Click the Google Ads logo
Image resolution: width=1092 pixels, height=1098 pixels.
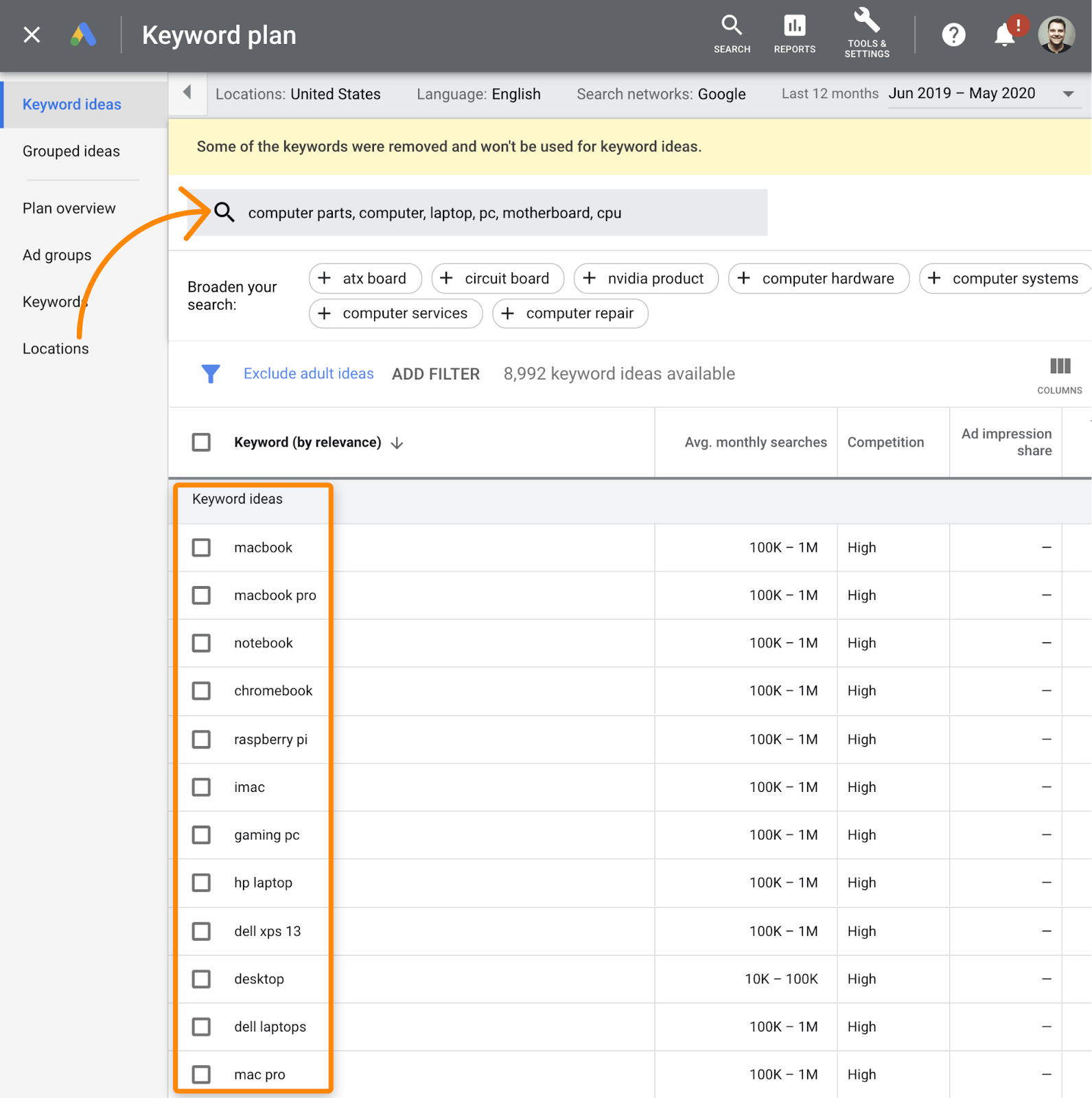click(x=83, y=35)
